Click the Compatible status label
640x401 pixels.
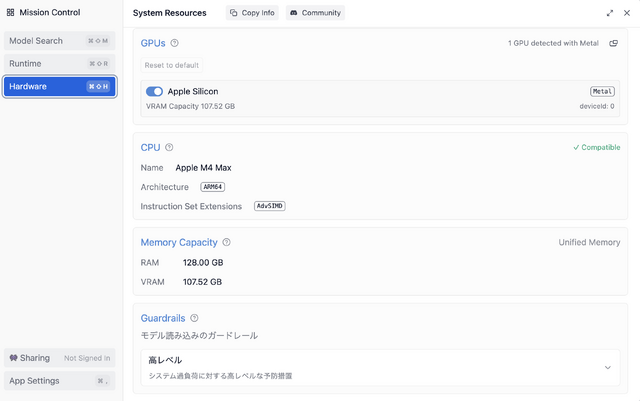tap(597, 147)
